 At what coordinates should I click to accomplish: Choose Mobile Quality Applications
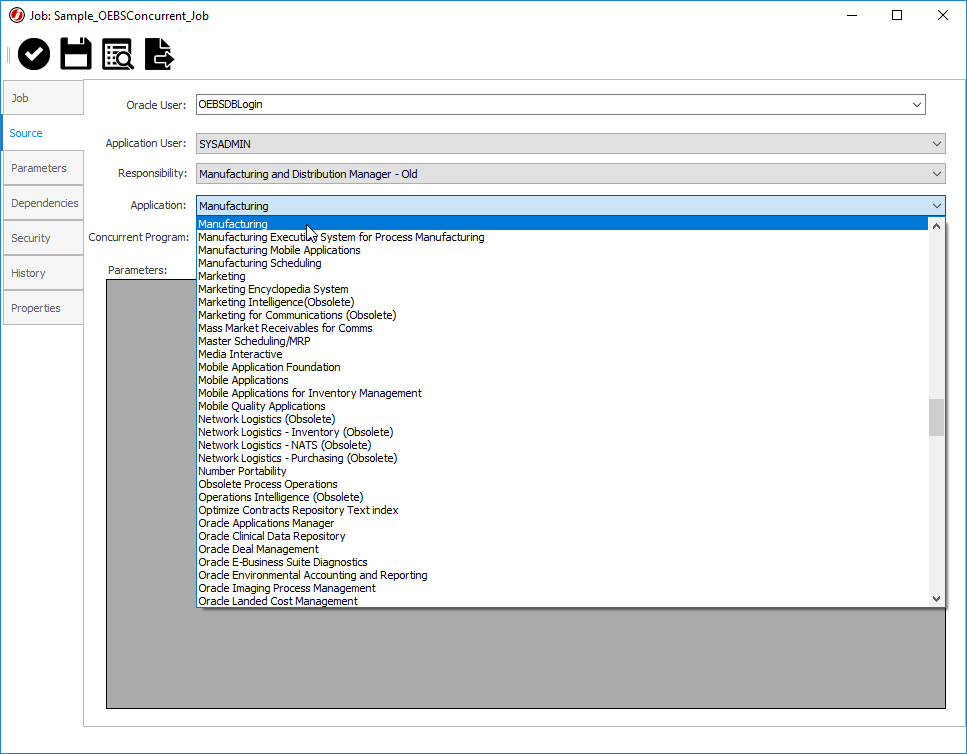tap(562, 406)
